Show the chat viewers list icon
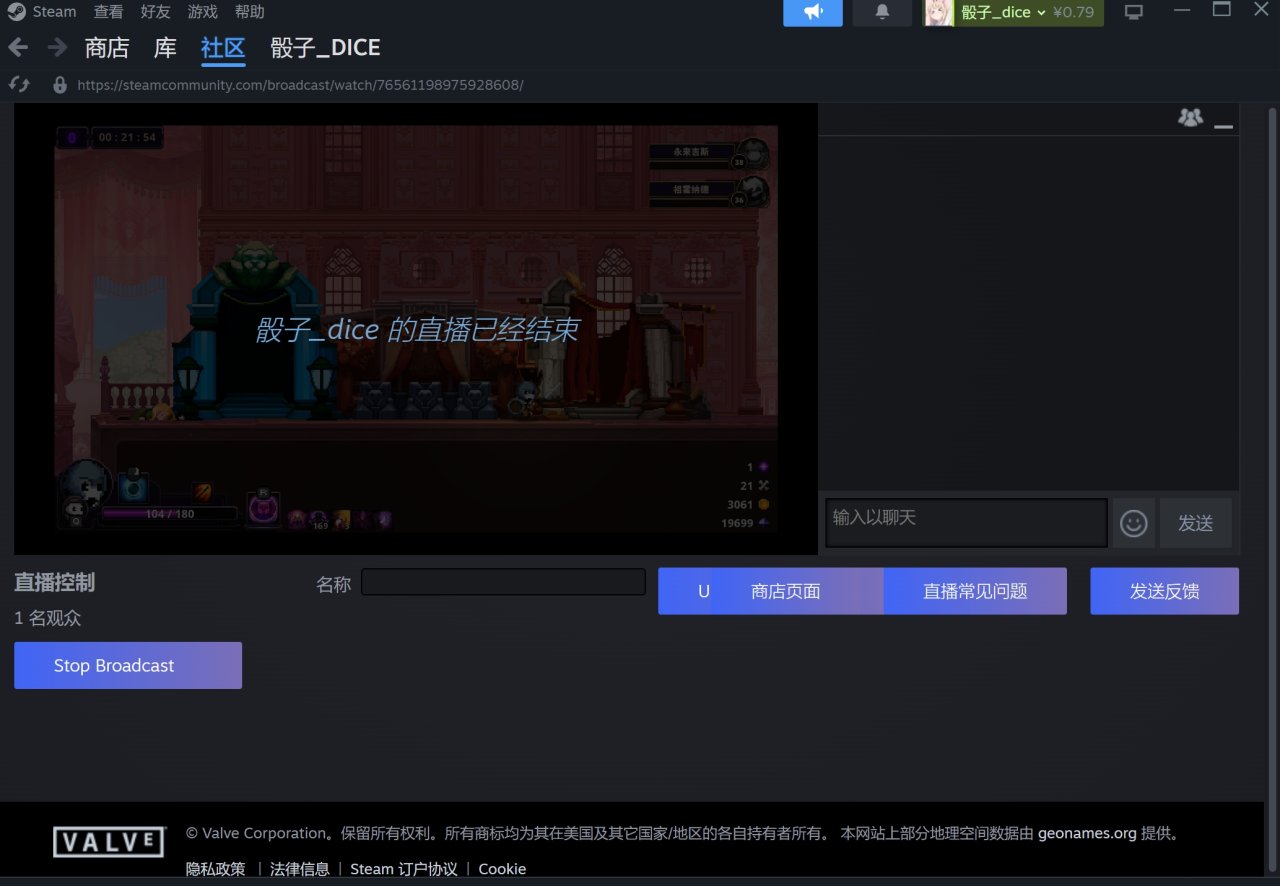1280x886 pixels. (1190, 118)
